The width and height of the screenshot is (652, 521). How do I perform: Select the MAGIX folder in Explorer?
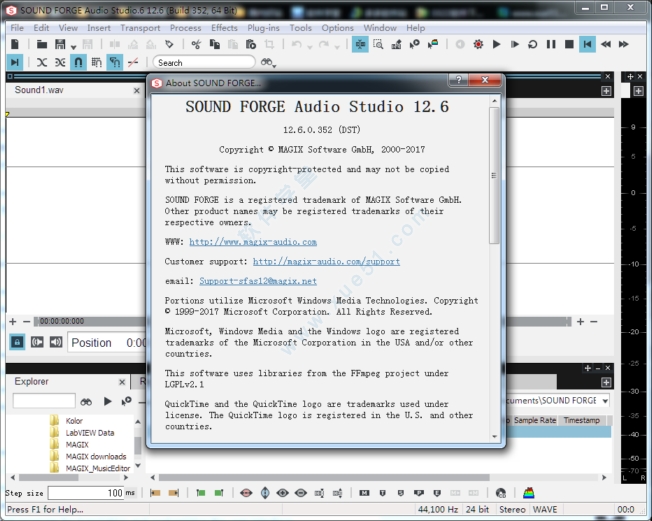pyautogui.click(x=77, y=444)
